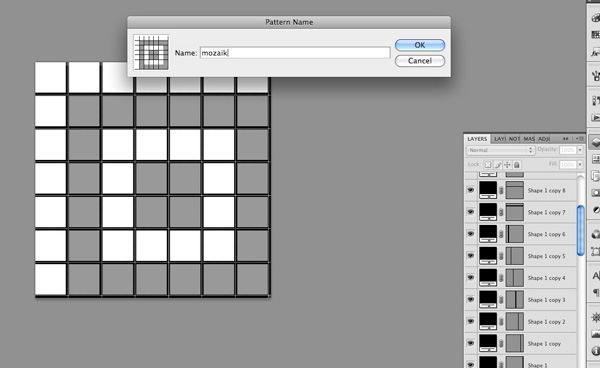The width and height of the screenshot is (600, 368).
Task: Open the Character panel 'A' icon in dock
Action: (x=595, y=275)
